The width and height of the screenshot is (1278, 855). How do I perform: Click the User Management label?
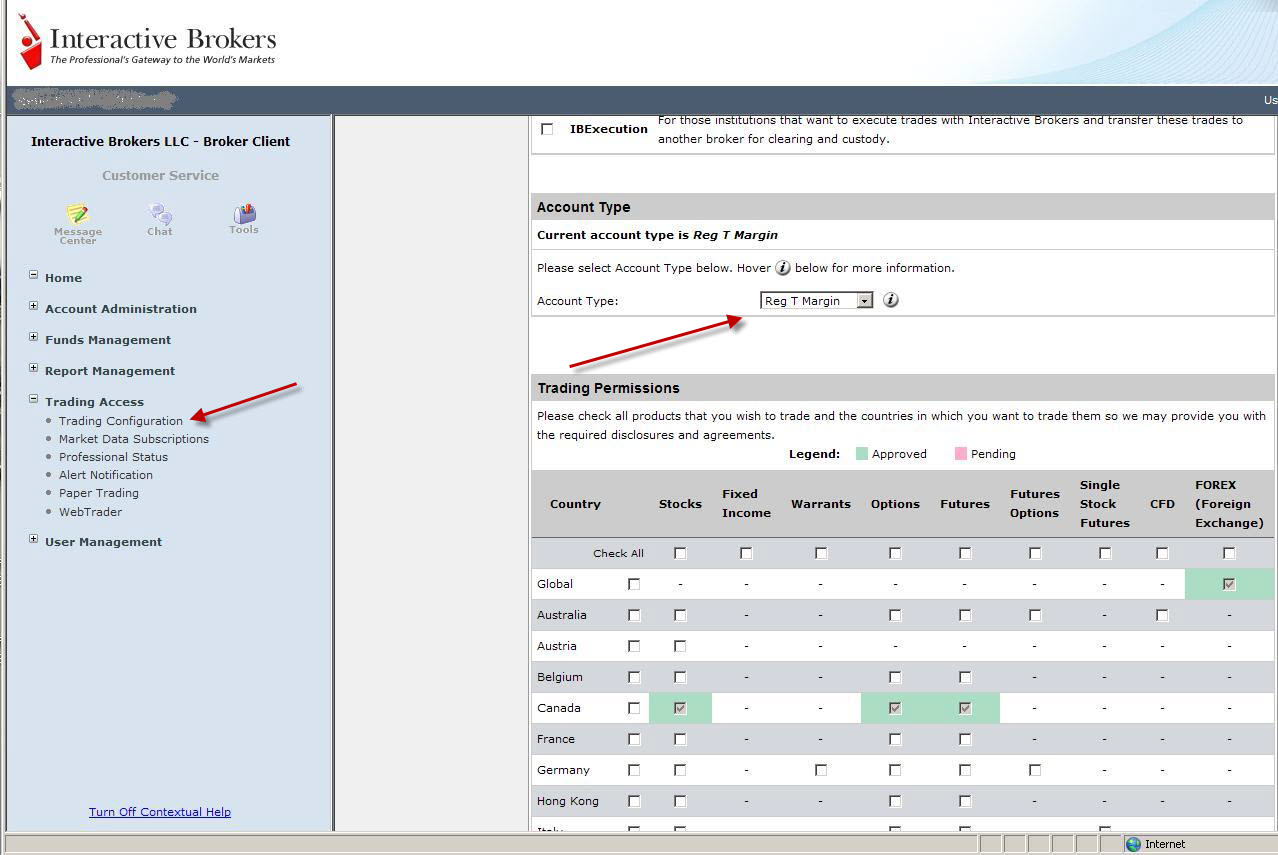pos(103,542)
